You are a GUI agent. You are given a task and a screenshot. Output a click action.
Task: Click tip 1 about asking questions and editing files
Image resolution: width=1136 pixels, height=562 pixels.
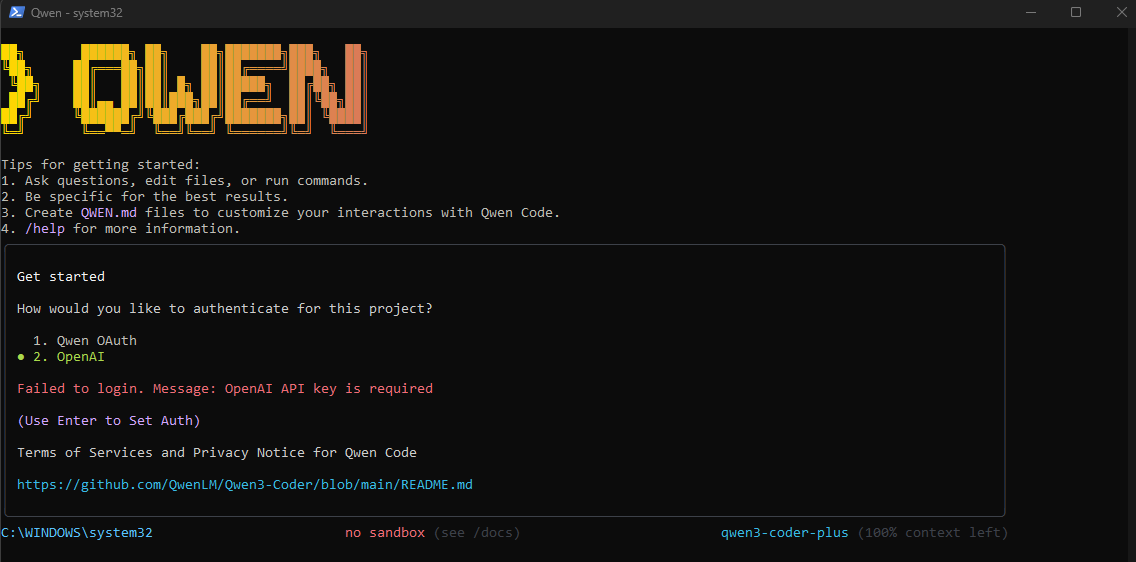[185, 181]
